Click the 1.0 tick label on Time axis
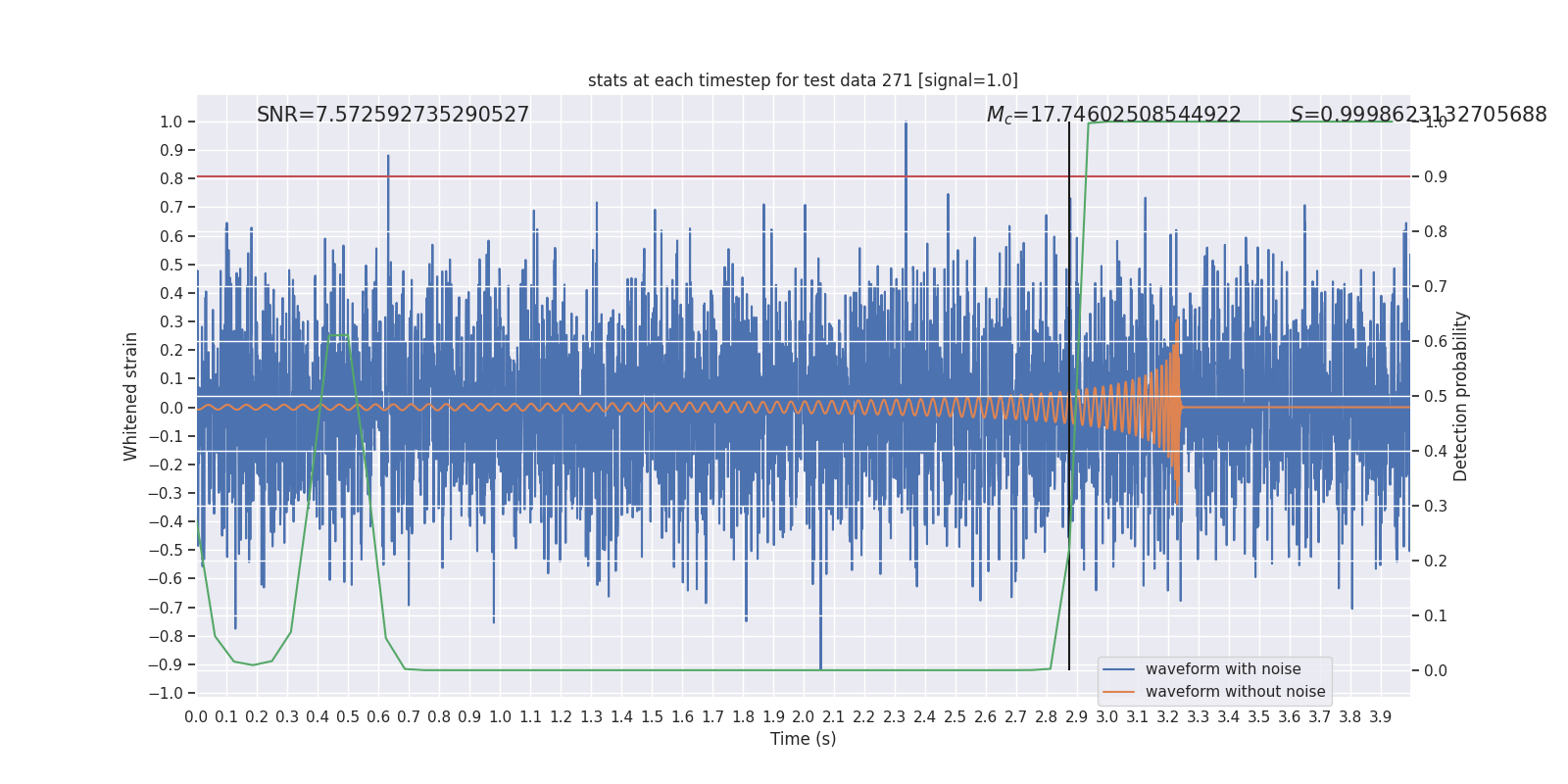 click(500, 717)
